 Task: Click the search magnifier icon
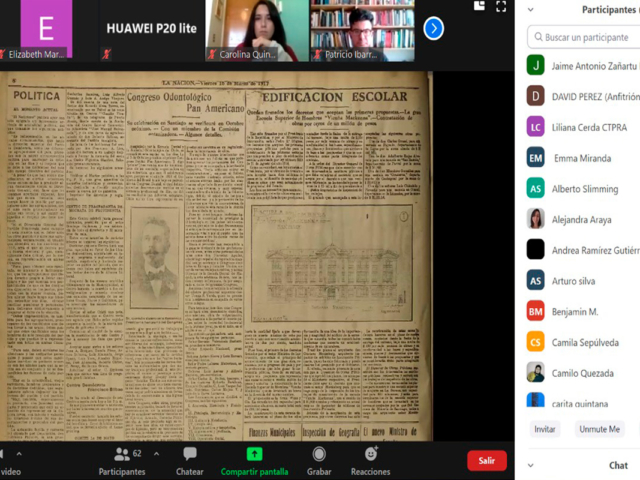click(539, 37)
